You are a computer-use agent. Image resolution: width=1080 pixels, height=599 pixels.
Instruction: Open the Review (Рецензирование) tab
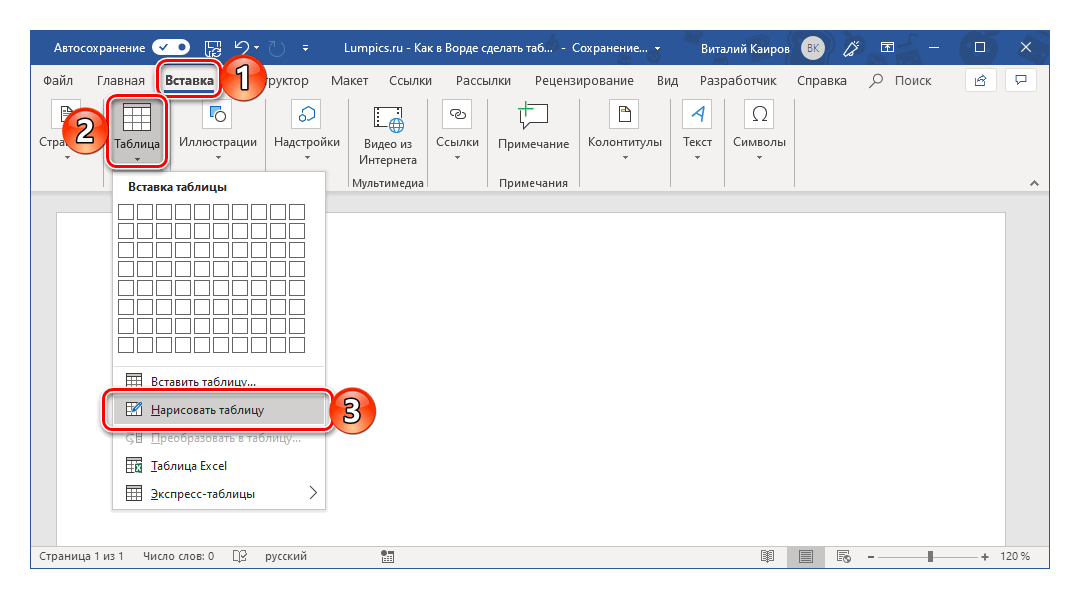click(583, 80)
